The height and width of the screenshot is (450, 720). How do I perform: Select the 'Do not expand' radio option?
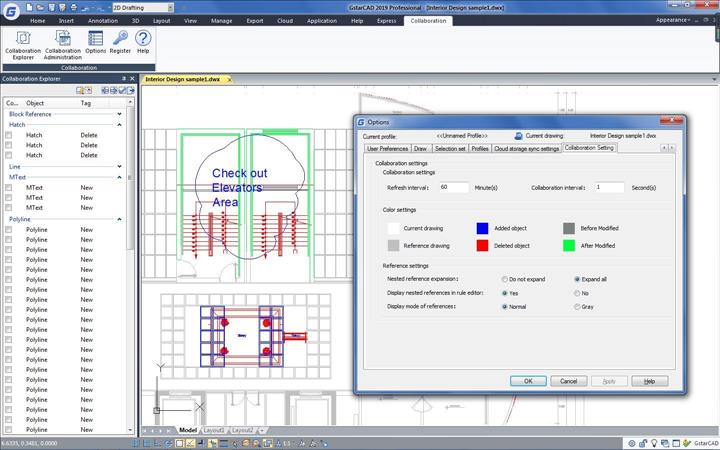point(504,279)
